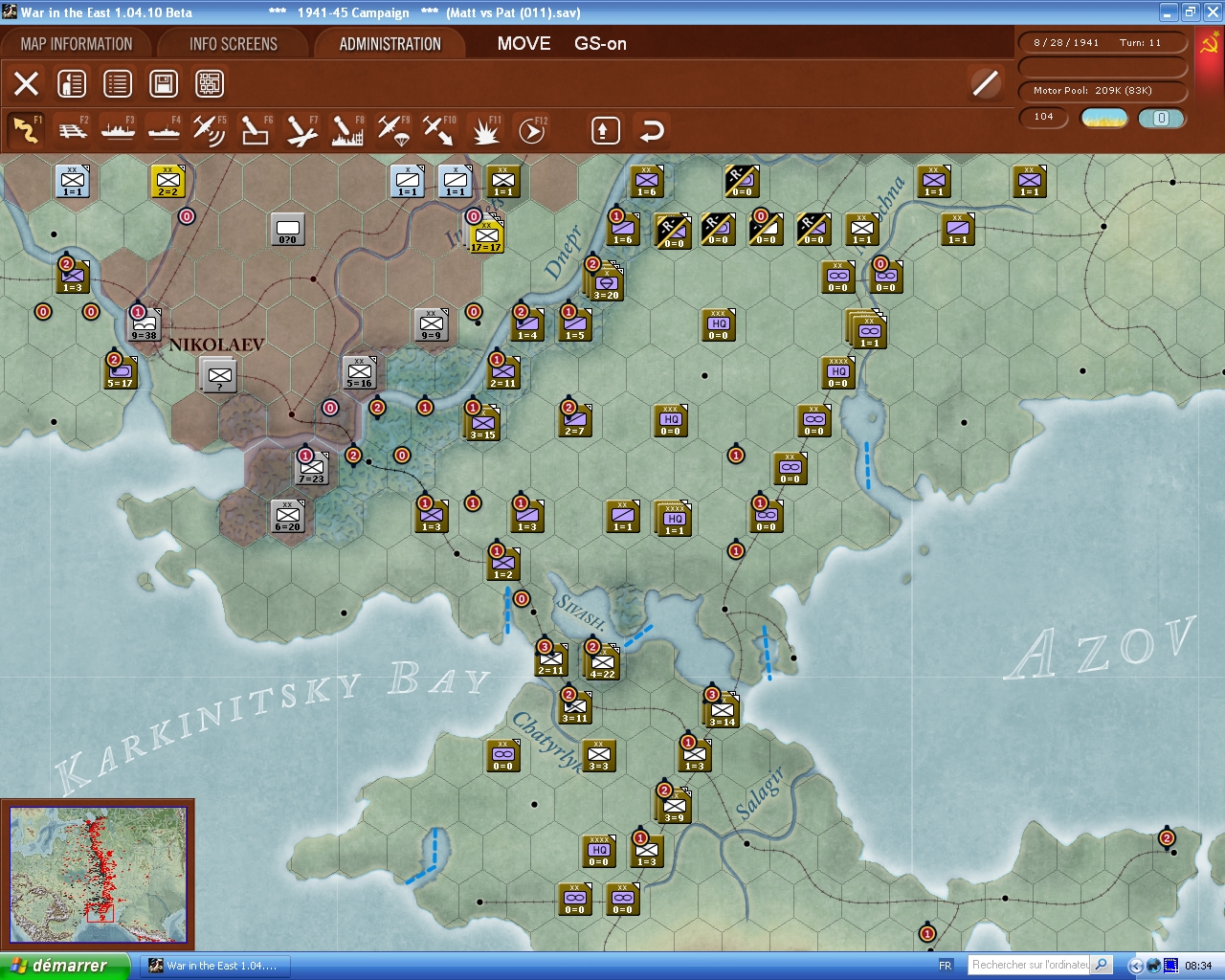Select the F4 amphibious transport ship icon
Screen dimensions: 1225x980
(165, 130)
